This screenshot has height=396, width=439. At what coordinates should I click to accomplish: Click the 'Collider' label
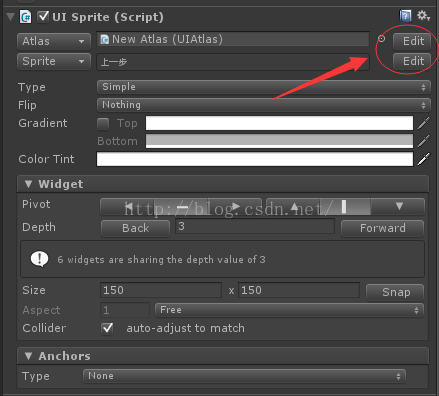(44, 328)
